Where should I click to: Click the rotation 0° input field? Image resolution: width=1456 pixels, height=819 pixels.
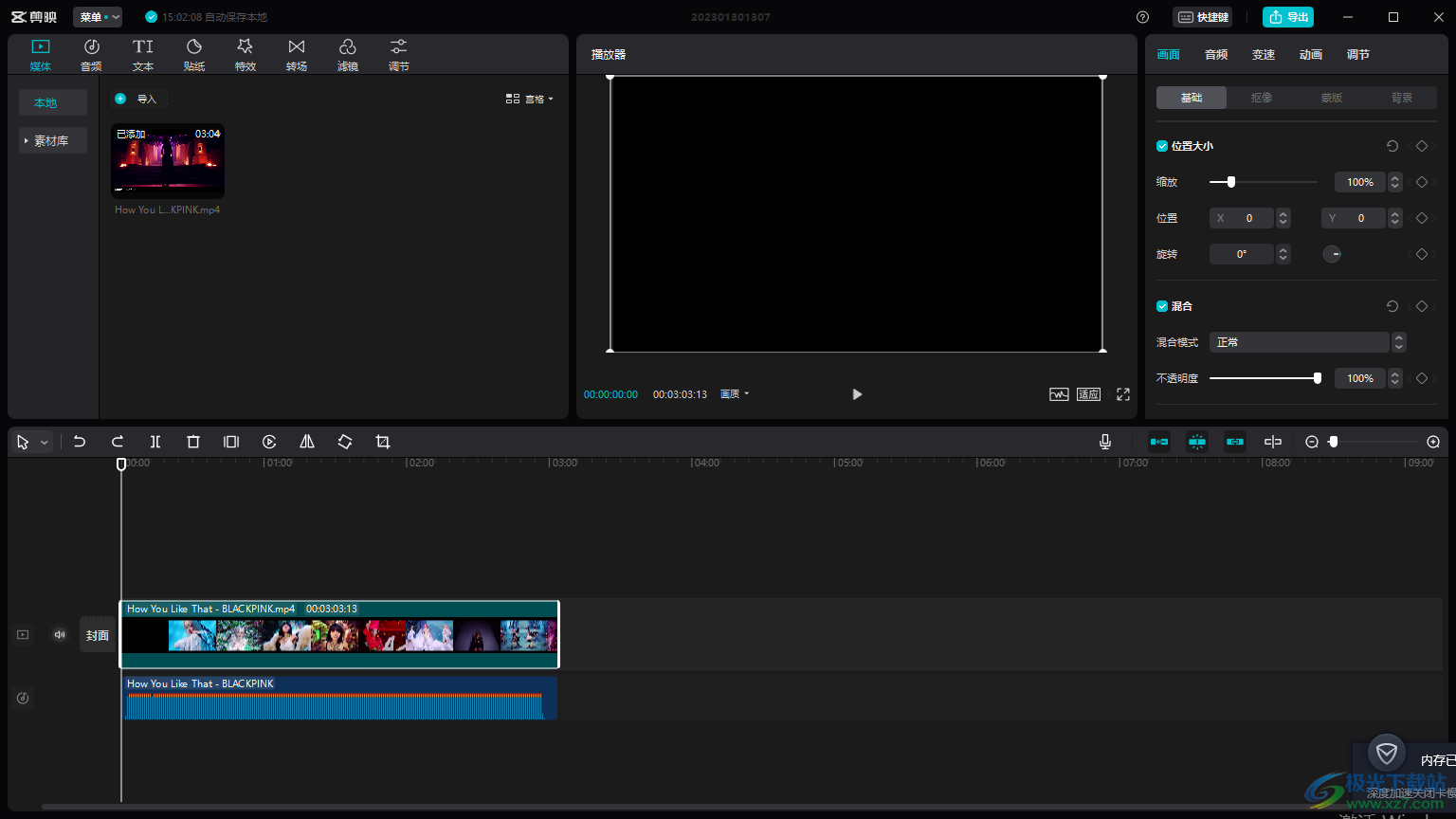tap(1243, 254)
